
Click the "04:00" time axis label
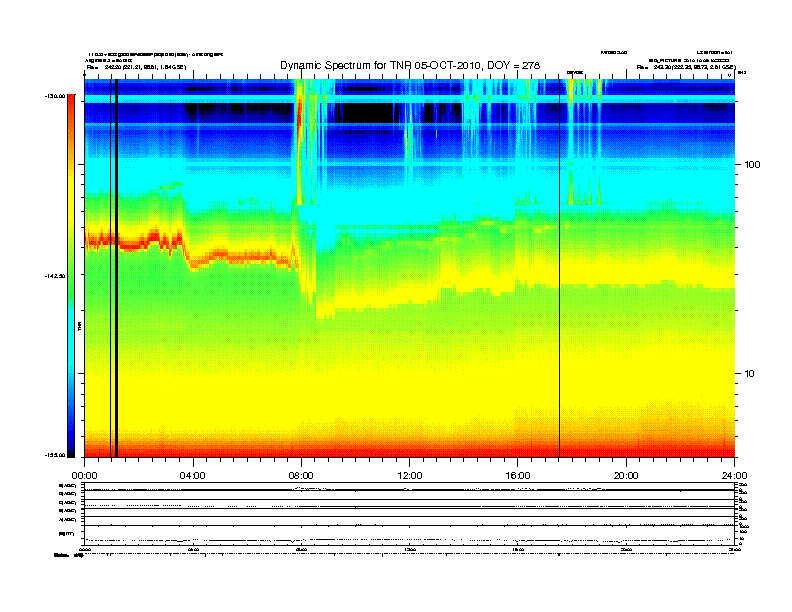pyautogui.click(x=192, y=476)
